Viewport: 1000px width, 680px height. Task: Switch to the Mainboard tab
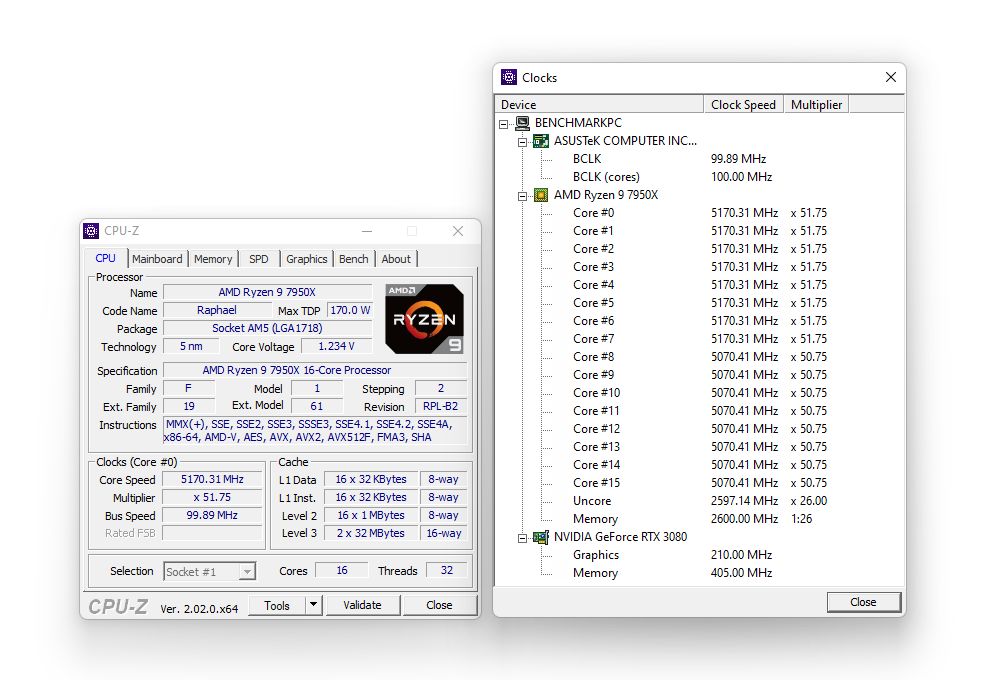pos(157,259)
